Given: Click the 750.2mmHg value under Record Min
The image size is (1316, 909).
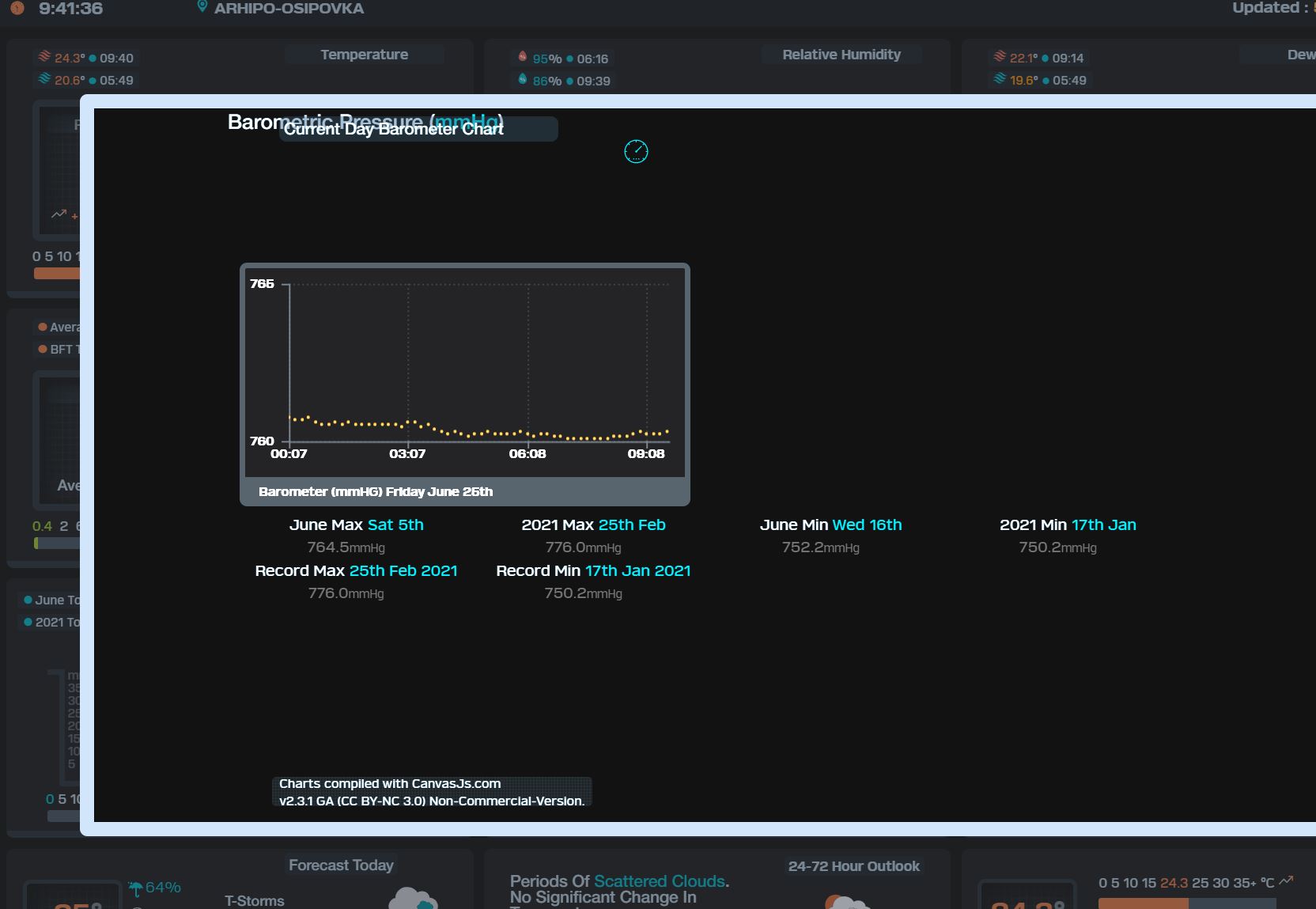Looking at the screenshot, I should [x=583, y=593].
